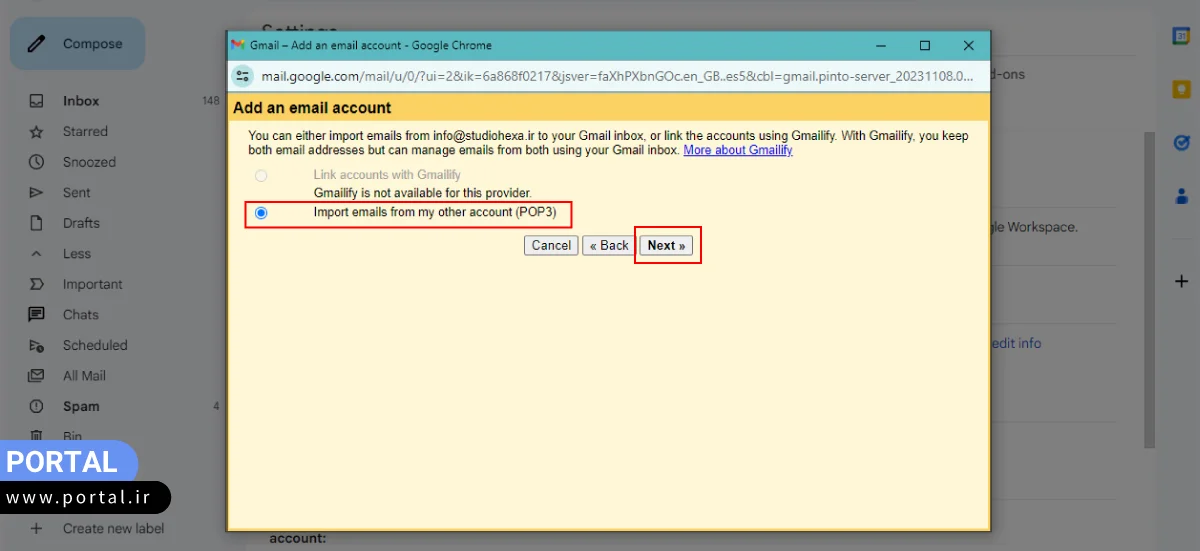Open Scheduled messages icon

37,346
